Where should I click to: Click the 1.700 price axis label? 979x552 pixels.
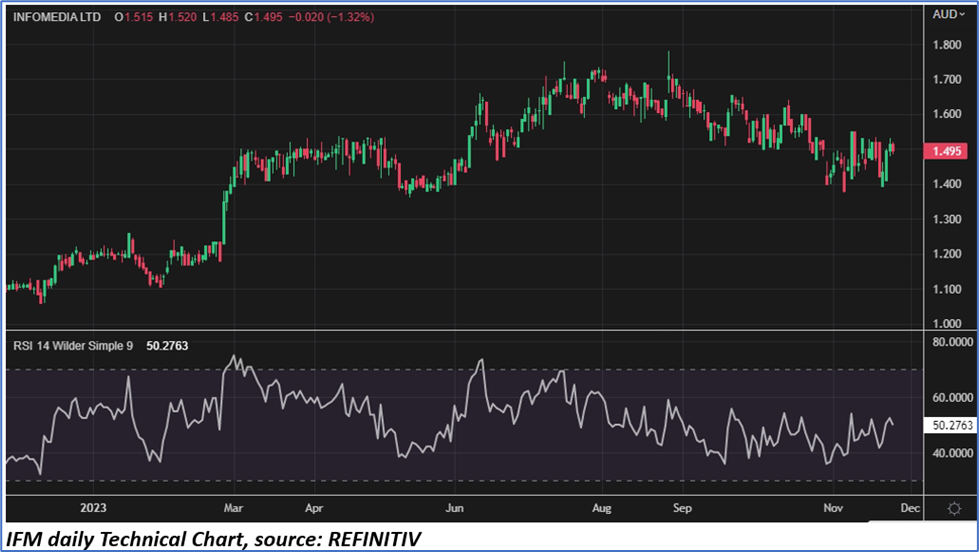click(947, 80)
